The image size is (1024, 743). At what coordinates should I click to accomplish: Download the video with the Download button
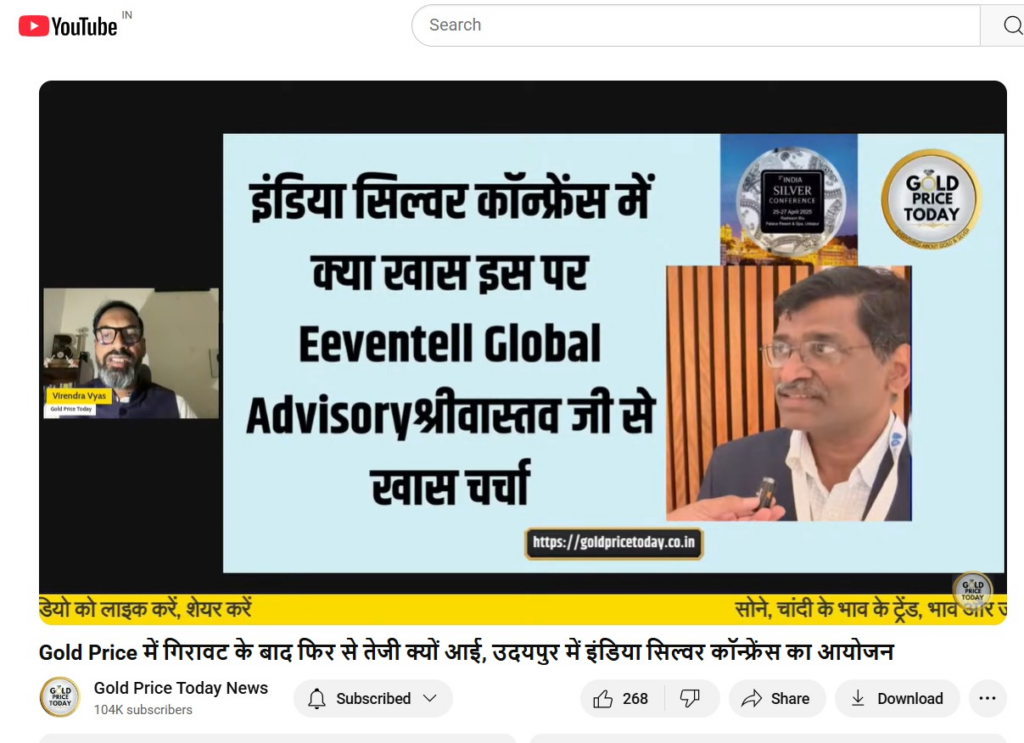(897, 699)
